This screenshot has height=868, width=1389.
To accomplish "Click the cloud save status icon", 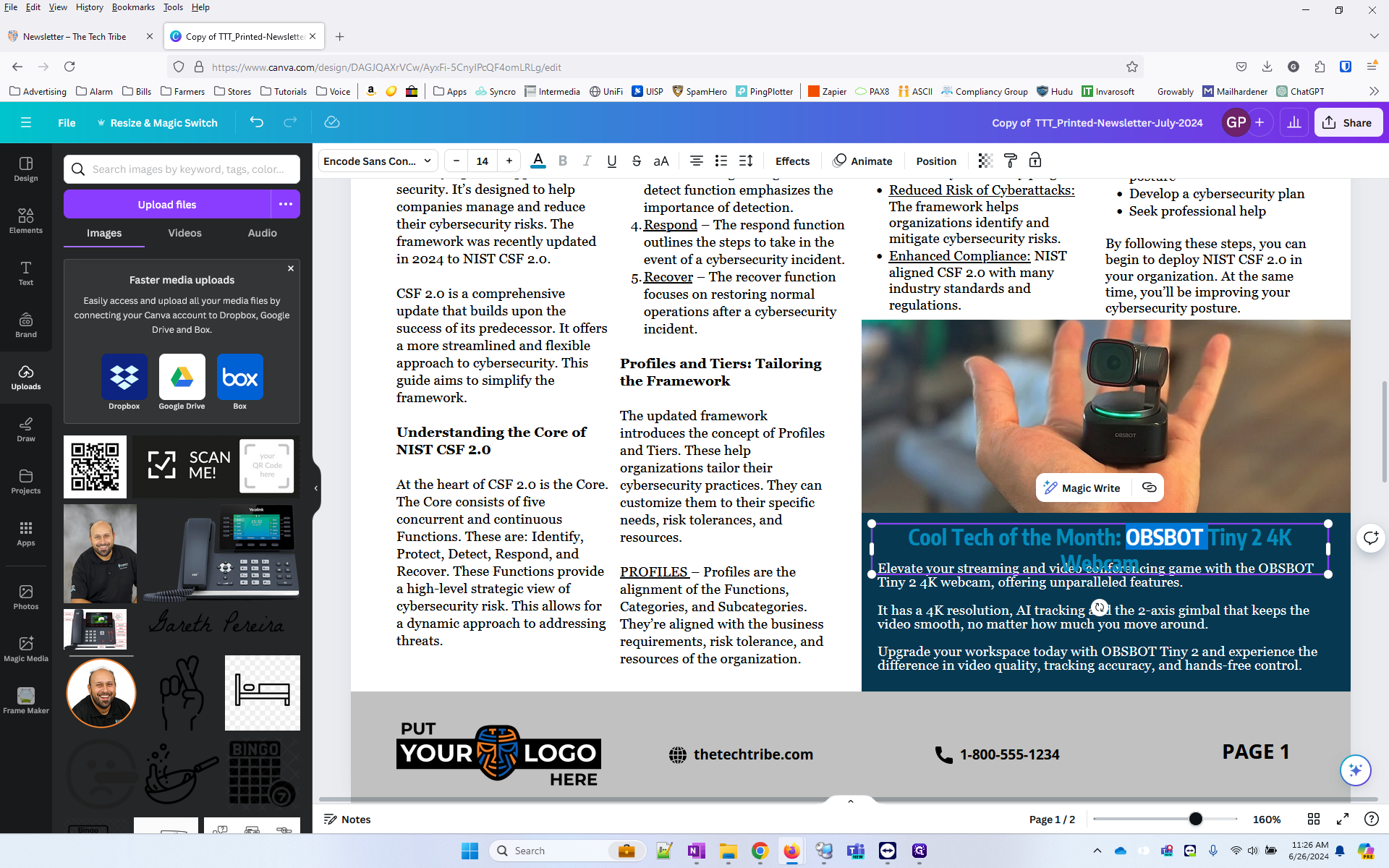I will click(332, 122).
